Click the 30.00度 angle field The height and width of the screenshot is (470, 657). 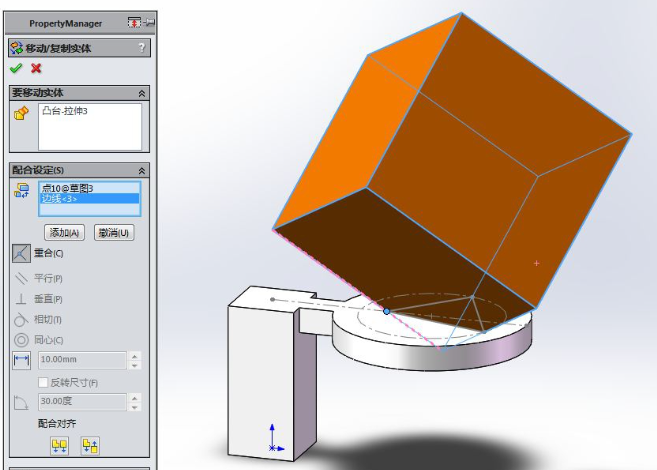[x=82, y=401]
